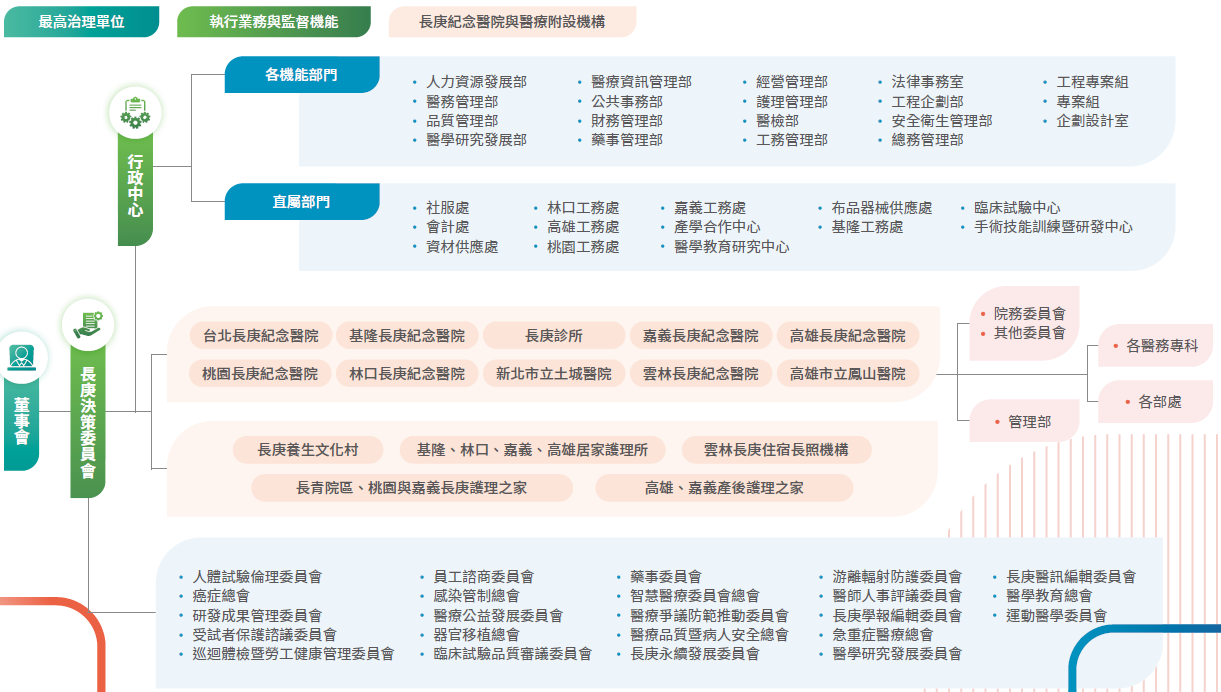
Task: Click 資材供應處 entry
Action: (462, 247)
